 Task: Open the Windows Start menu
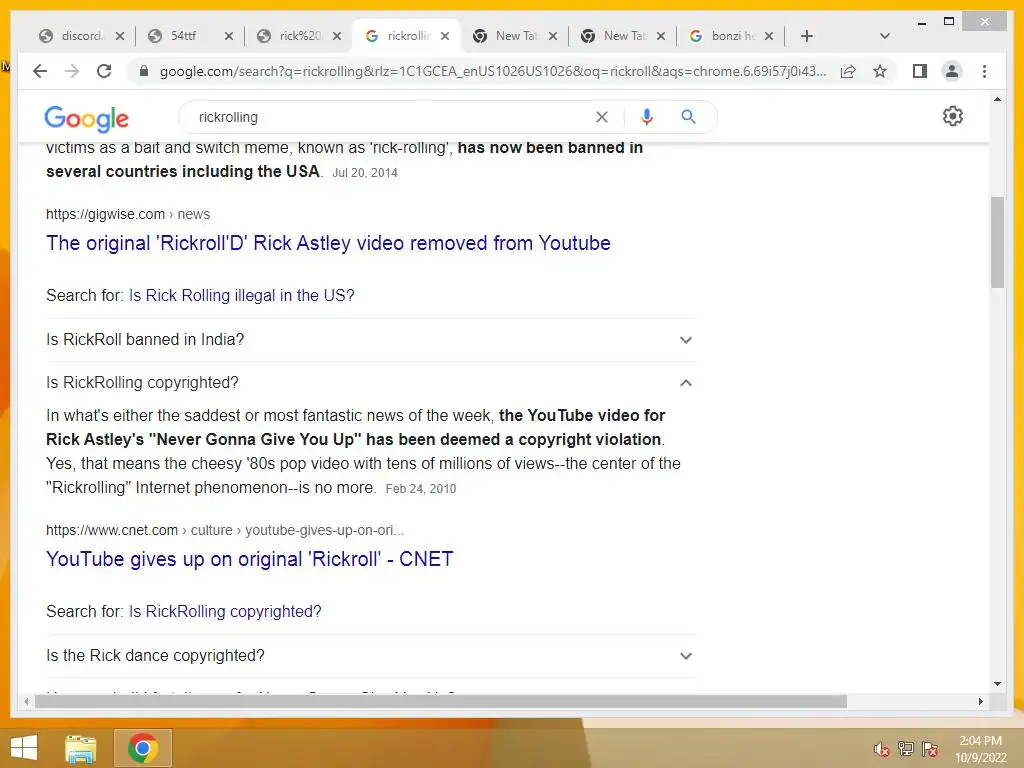pos(24,748)
